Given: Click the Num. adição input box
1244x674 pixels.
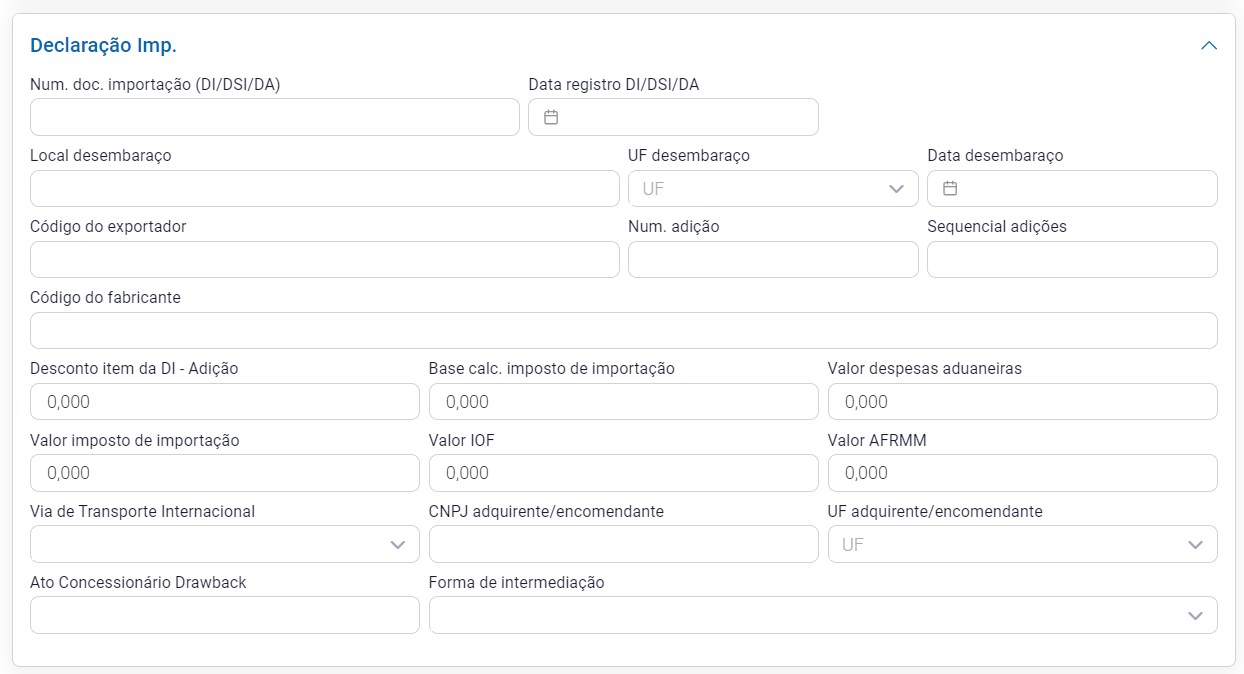Looking at the screenshot, I should click(x=772, y=259).
